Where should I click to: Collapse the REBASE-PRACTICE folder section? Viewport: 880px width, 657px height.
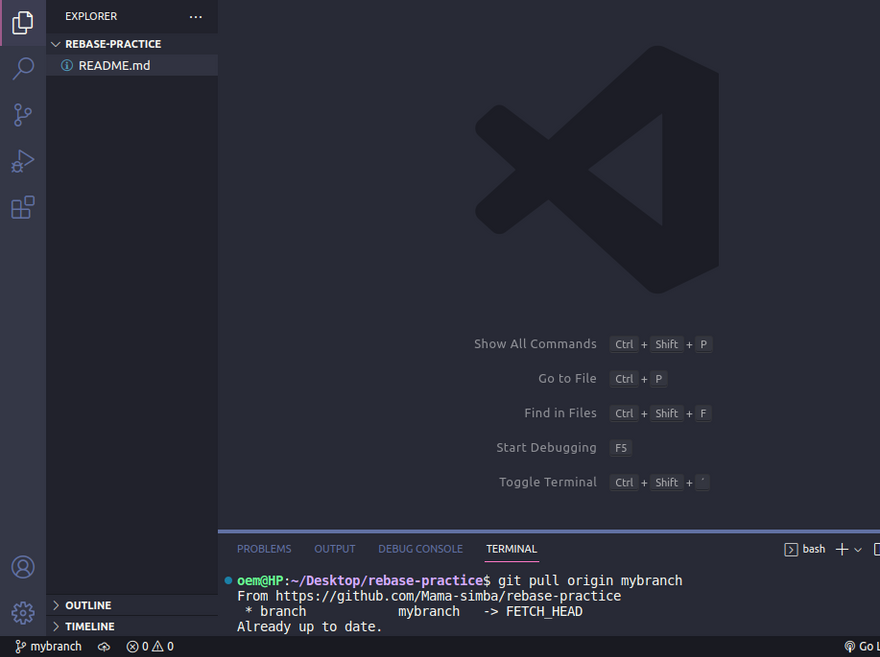pyautogui.click(x=112, y=44)
